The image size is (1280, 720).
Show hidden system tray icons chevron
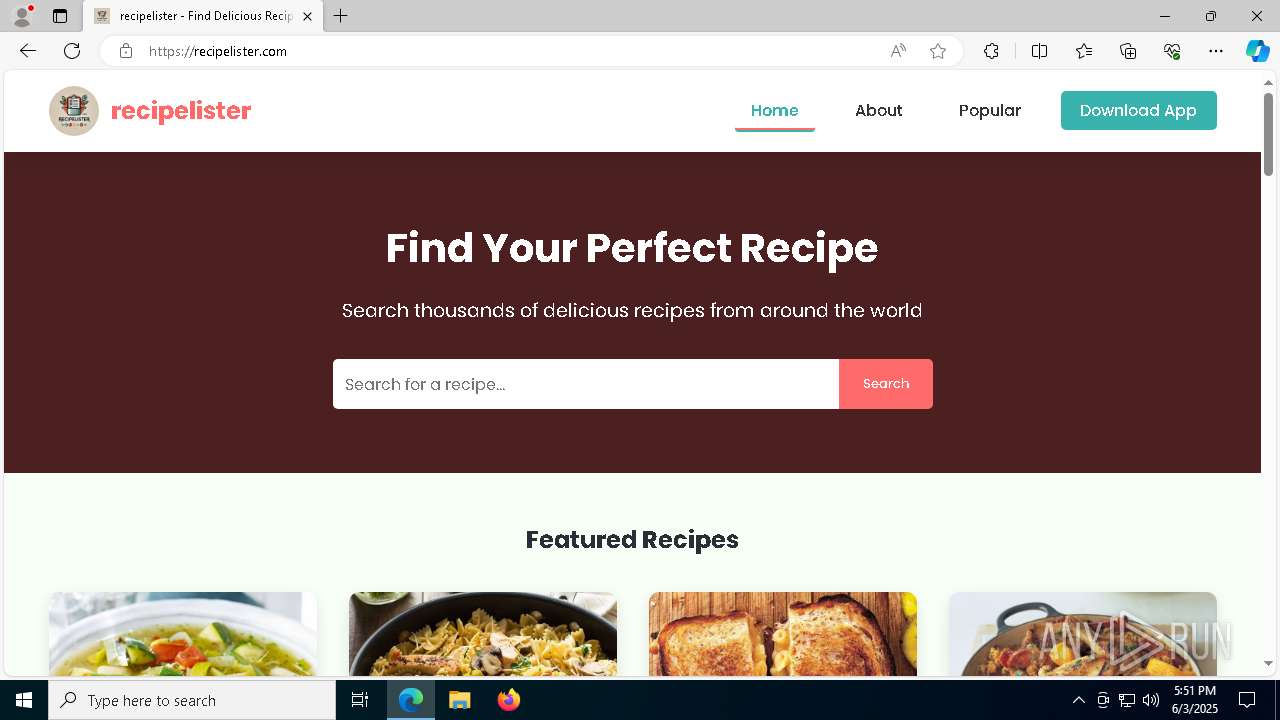pyautogui.click(x=1078, y=700)
